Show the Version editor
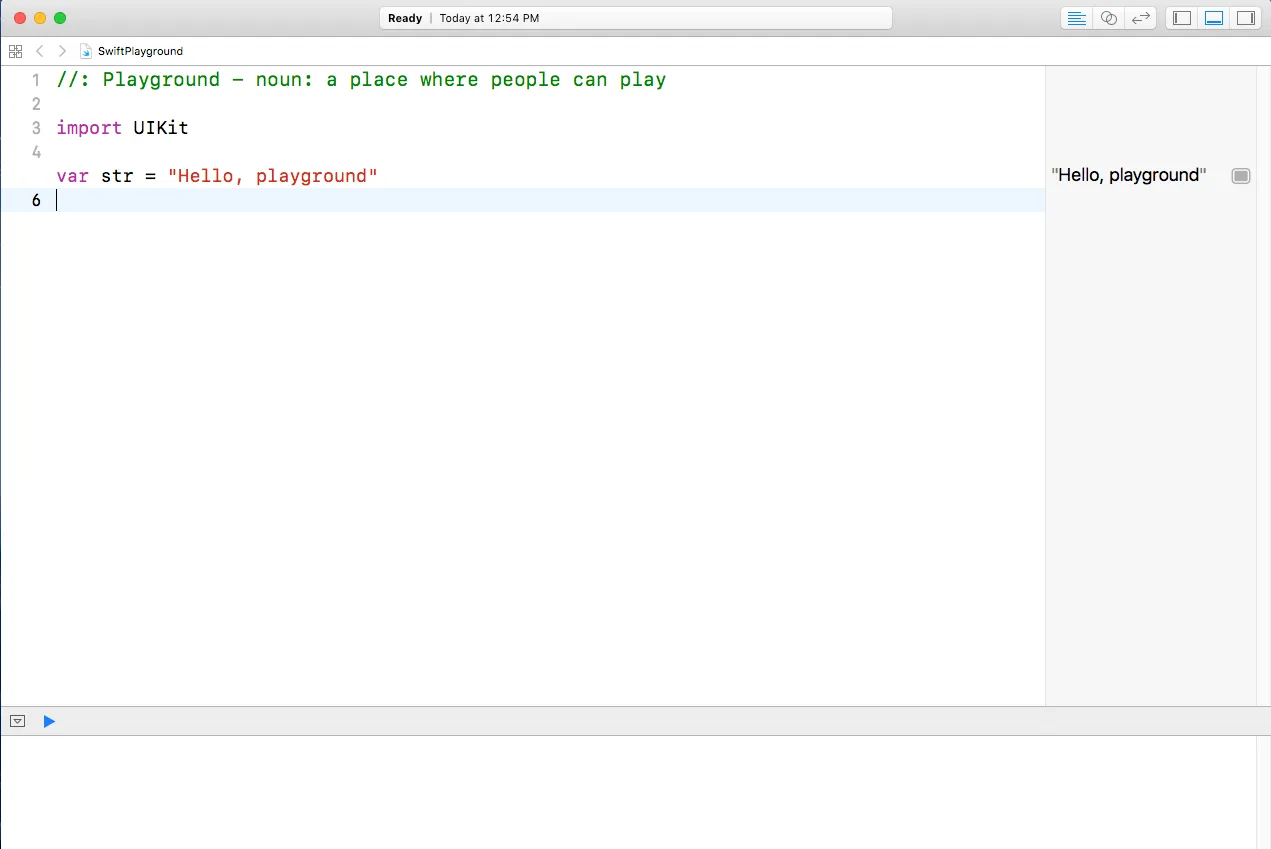Viewport: 1271px width, 849px height. [1140, 18]
